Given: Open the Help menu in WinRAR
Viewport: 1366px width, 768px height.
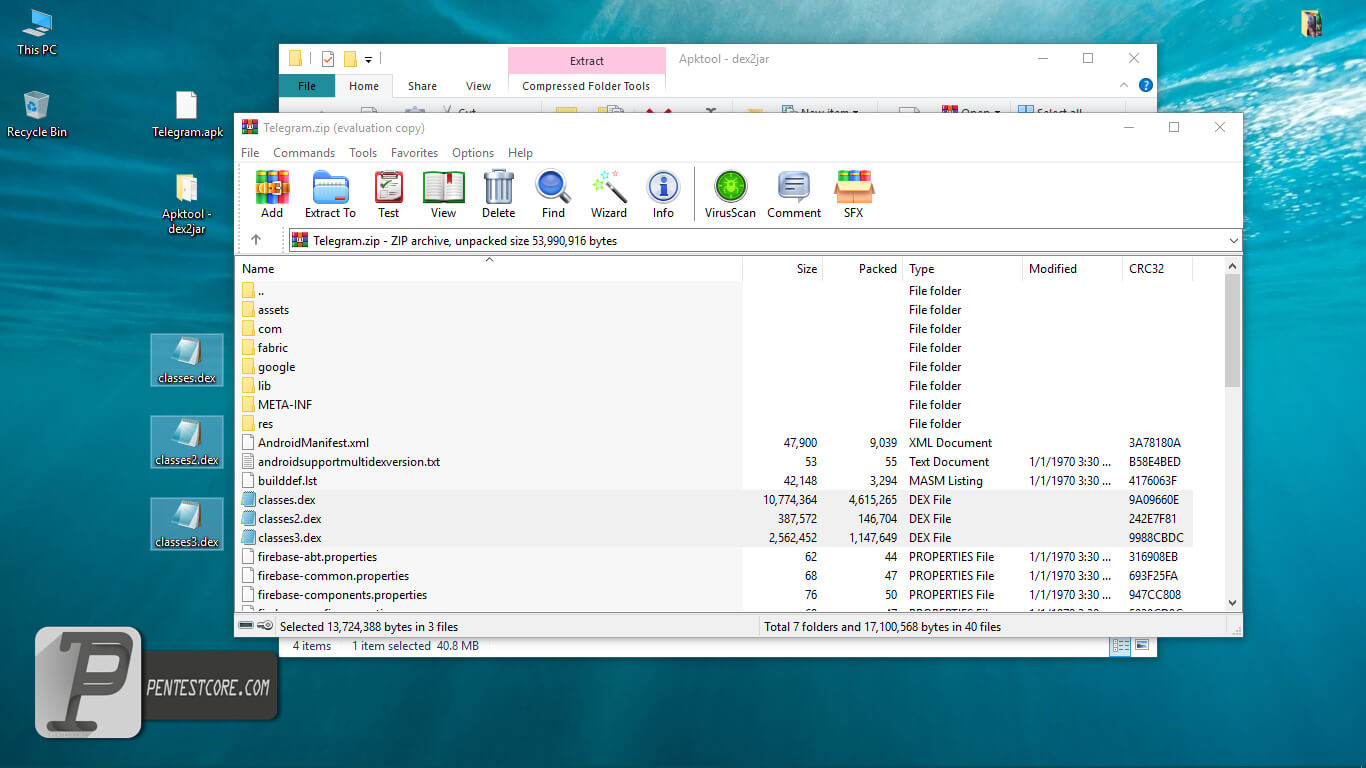Looking at the screenshot, I should 520,153.
